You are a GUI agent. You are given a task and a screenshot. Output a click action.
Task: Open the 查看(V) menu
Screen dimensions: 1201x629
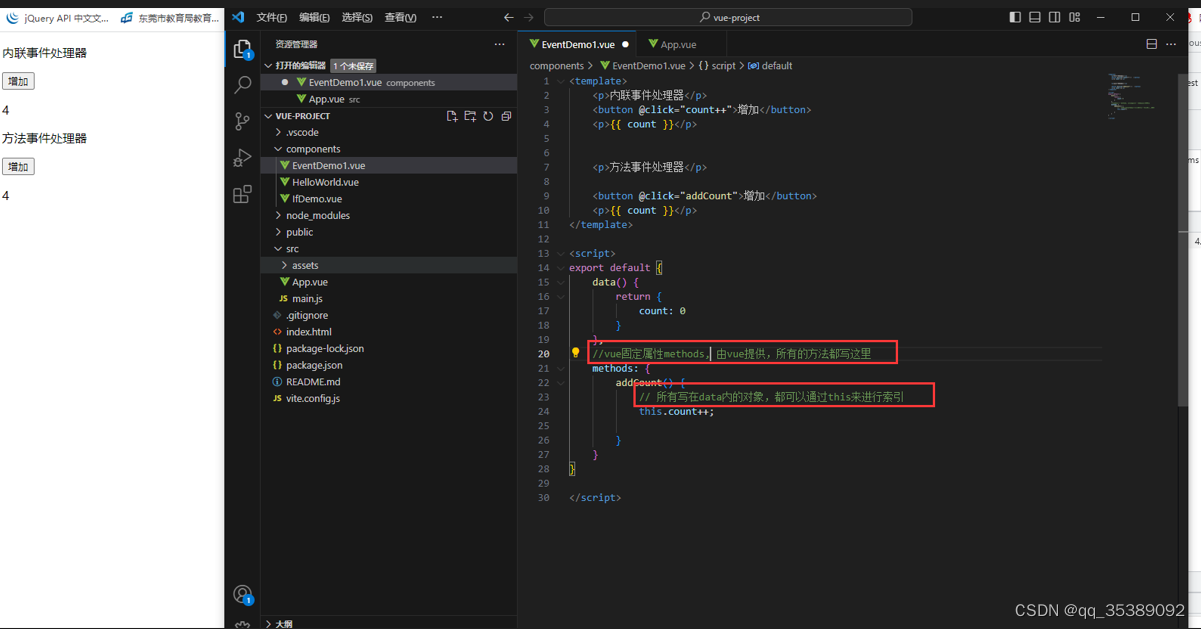point(400,17)
